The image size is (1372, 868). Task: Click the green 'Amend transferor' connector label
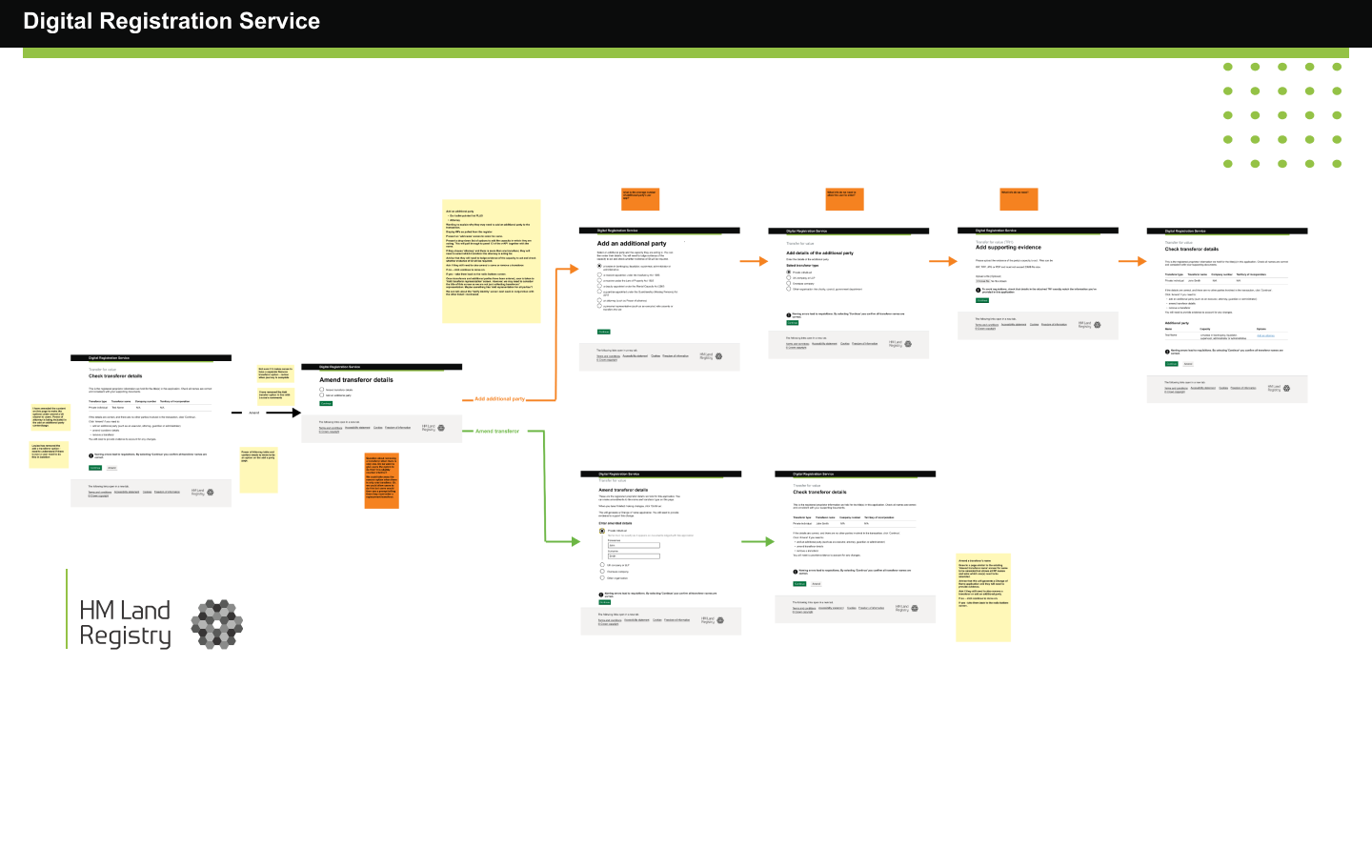497,432
